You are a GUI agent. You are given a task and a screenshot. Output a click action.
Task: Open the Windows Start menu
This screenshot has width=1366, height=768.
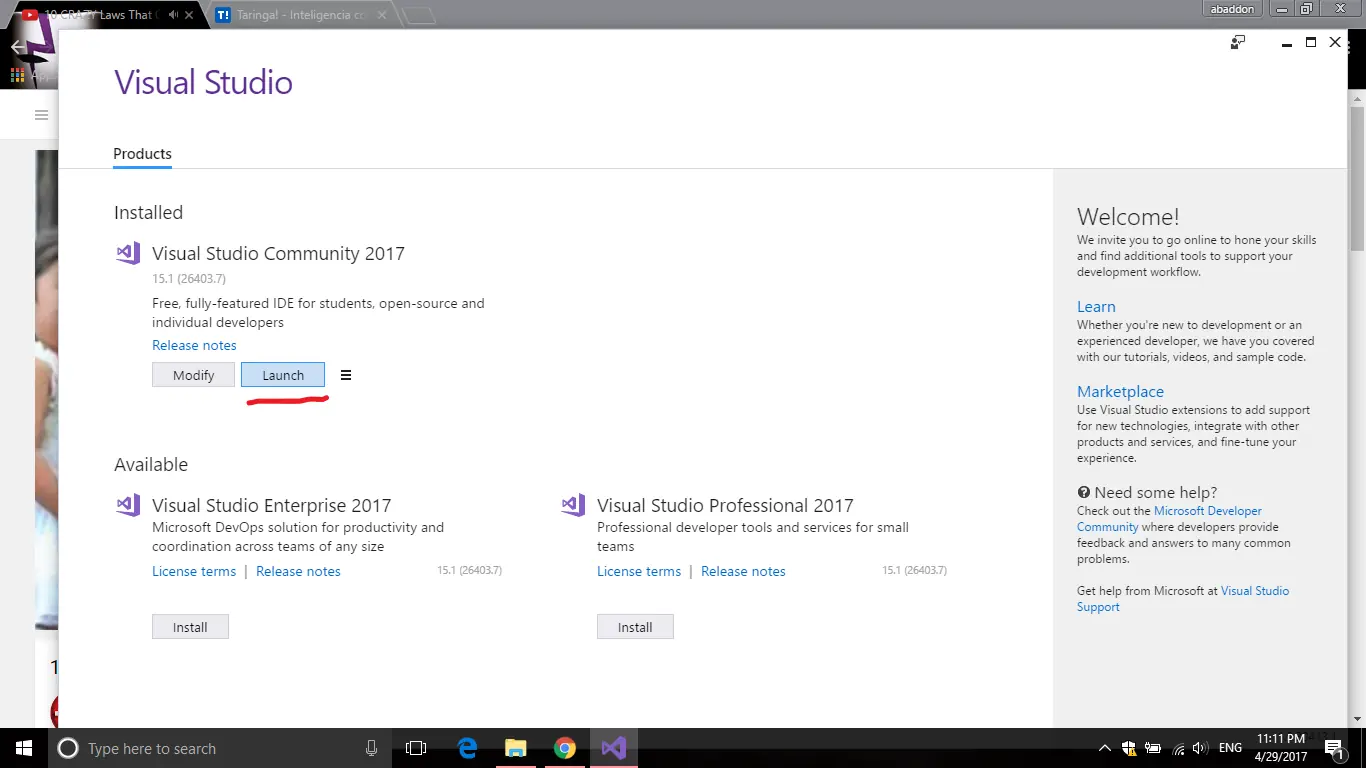(24, 748)
